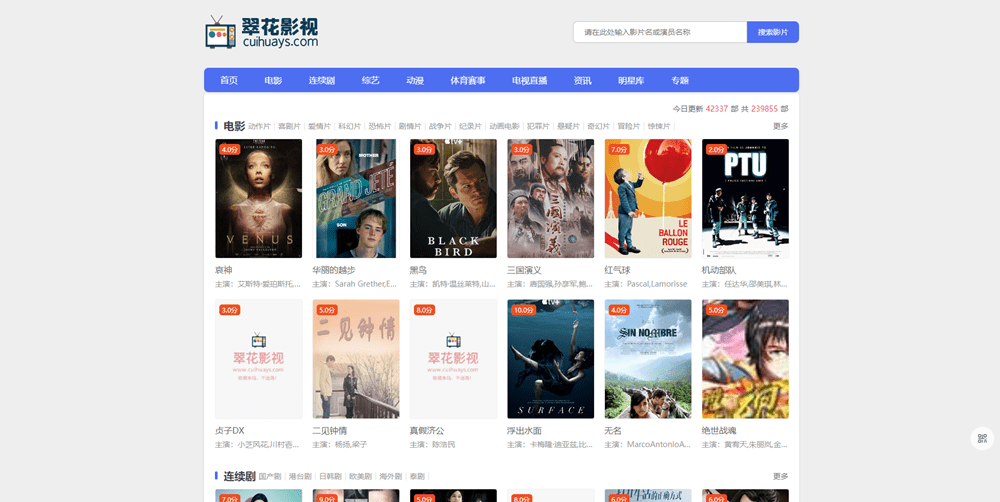
Task: Open 明星库 navigation item
Action: click(x=631, y=80)
